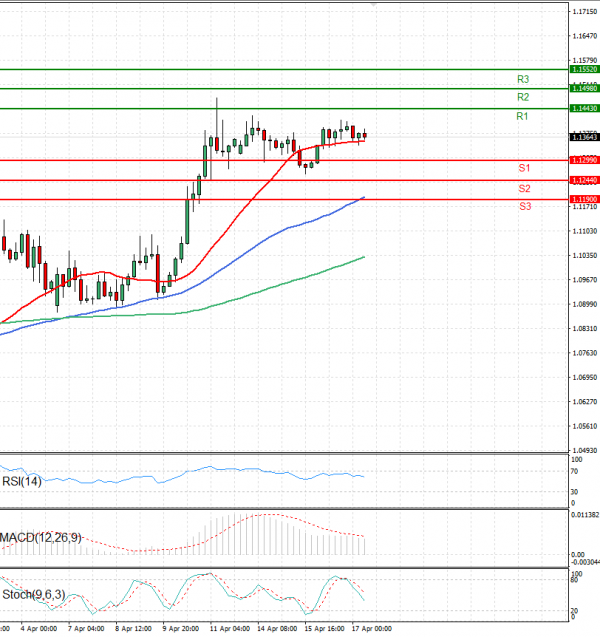The width and height of the screenshot is (600, 637).
Task: Click the 8 Apr 12:00 time label
Action: [133, 630]
